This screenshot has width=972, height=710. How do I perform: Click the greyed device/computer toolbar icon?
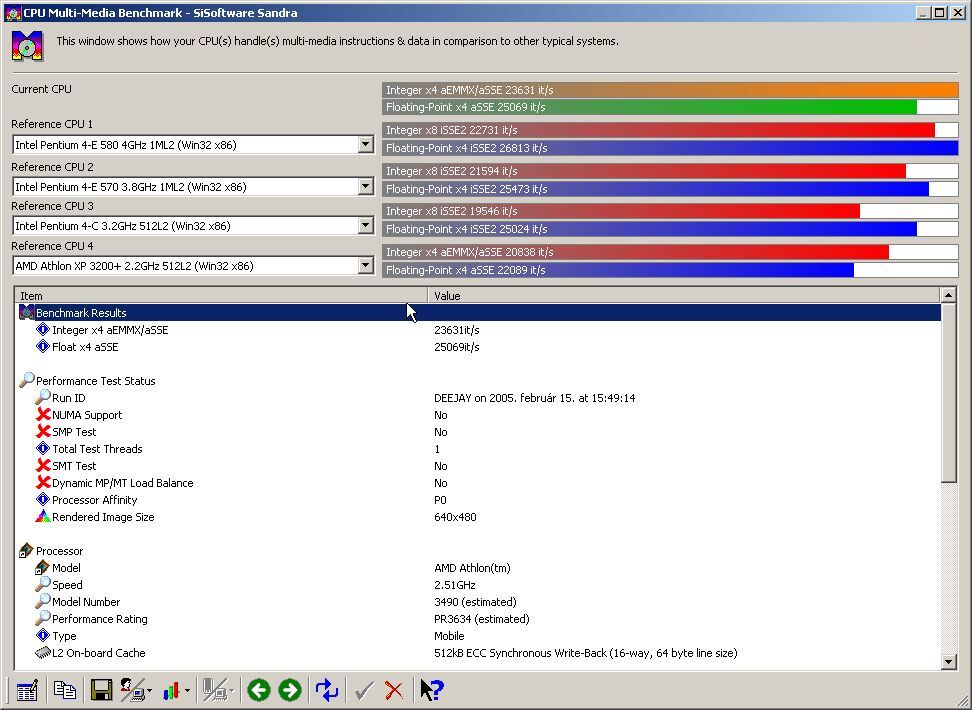pyautogui.click(x=216, y=690)
